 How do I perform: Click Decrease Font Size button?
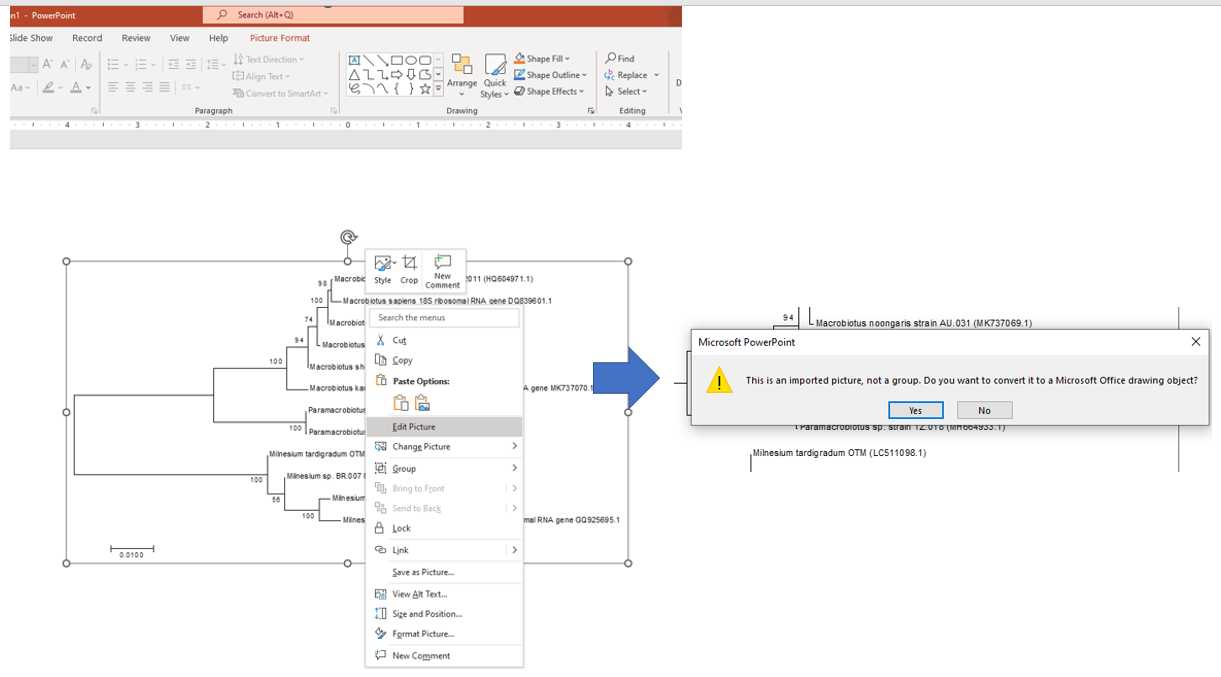pyautogui.click(x=65, y=64)
